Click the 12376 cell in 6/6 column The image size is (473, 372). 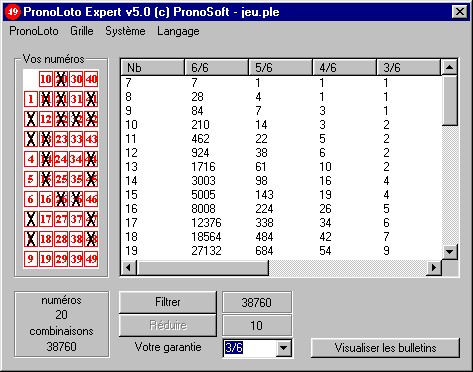pos(206,223)
